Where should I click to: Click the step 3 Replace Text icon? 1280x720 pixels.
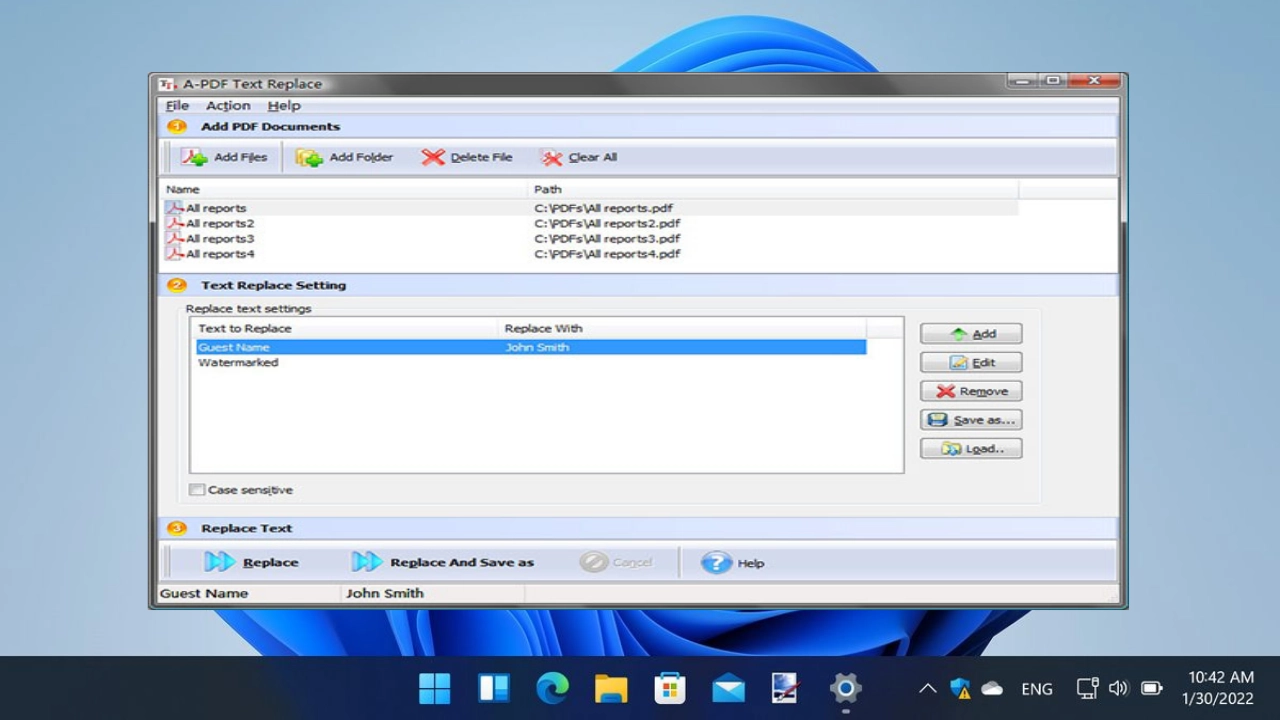[177, 528]
